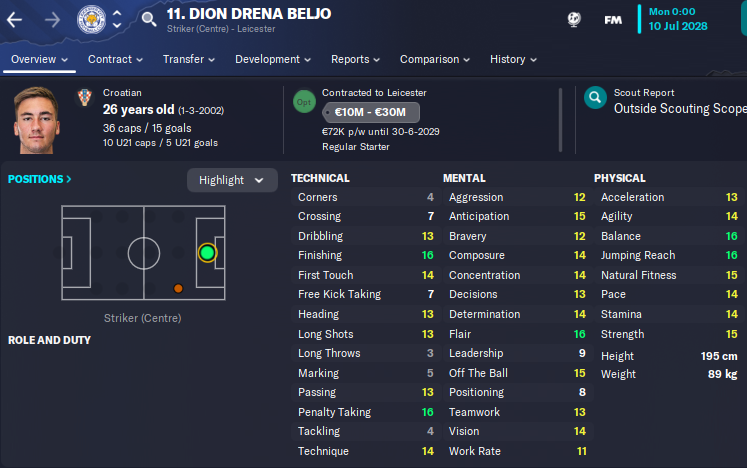Click the football globe icon

[x=574, y=20]
